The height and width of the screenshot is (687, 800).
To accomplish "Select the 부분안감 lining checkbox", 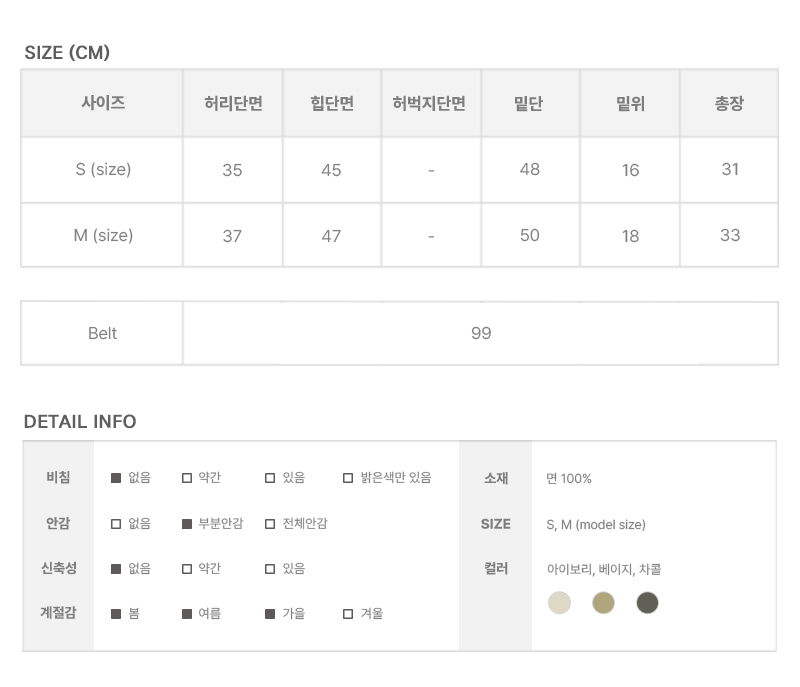I will click(187, 523).
